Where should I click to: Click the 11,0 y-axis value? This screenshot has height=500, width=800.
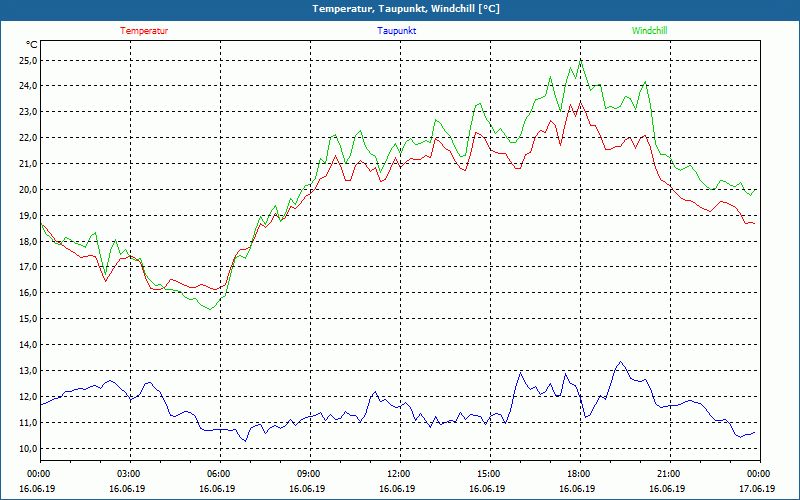pyautogui.click(x=29, y=423)
